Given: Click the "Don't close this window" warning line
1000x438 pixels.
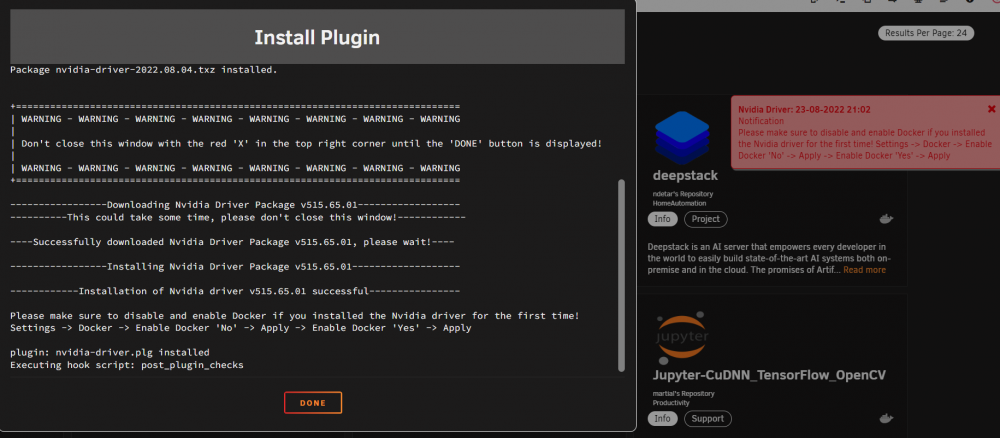Looking at the screenshot, I should point(311,144).
